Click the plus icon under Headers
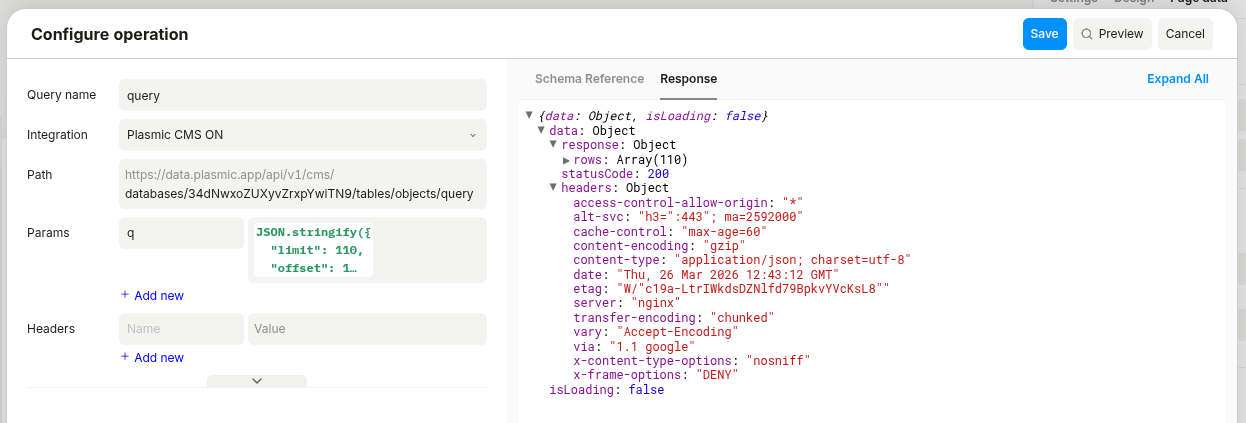 click(125, 357)
